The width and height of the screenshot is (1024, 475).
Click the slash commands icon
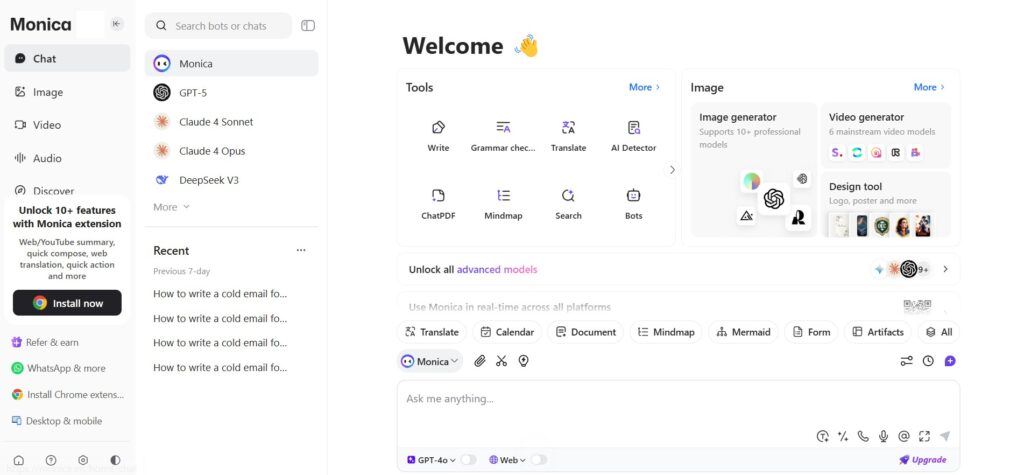point(843,436)
